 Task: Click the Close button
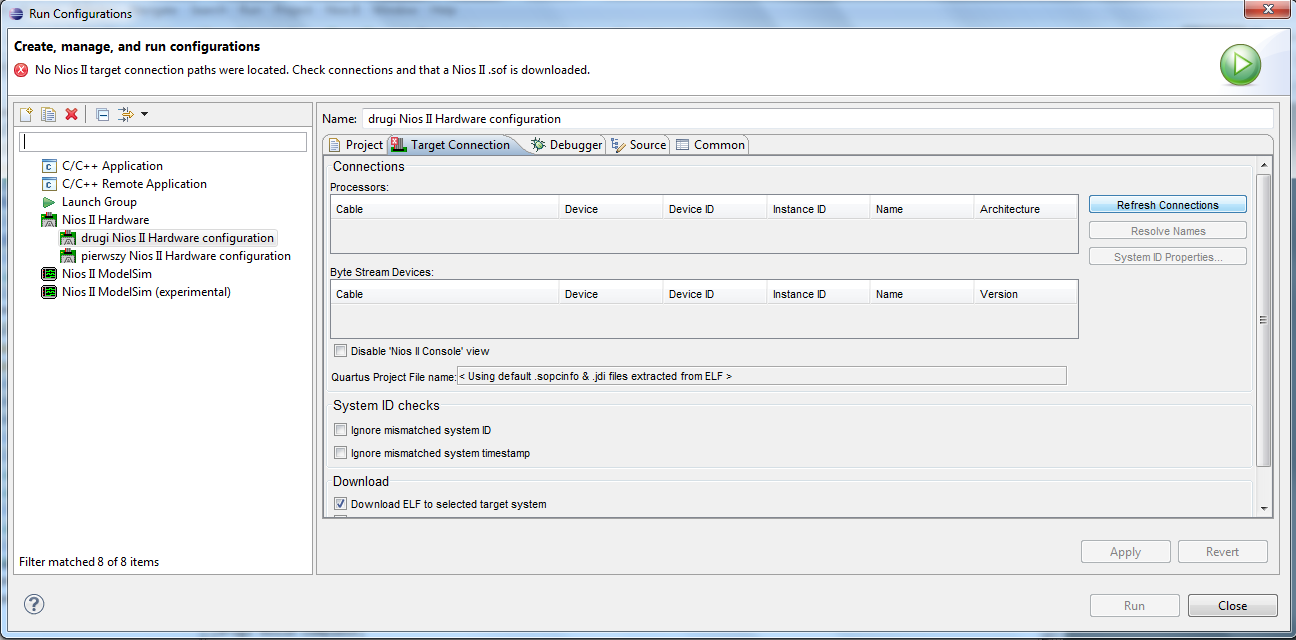1232,605
